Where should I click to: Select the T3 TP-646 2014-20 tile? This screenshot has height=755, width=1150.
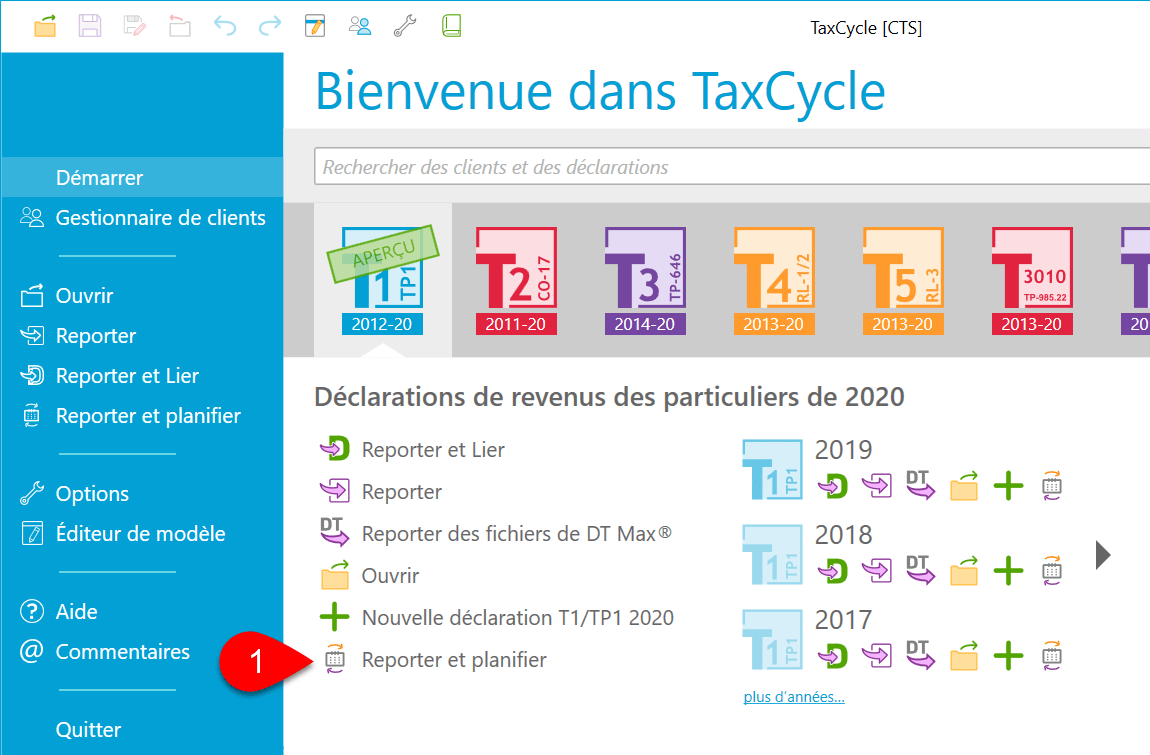645,280
